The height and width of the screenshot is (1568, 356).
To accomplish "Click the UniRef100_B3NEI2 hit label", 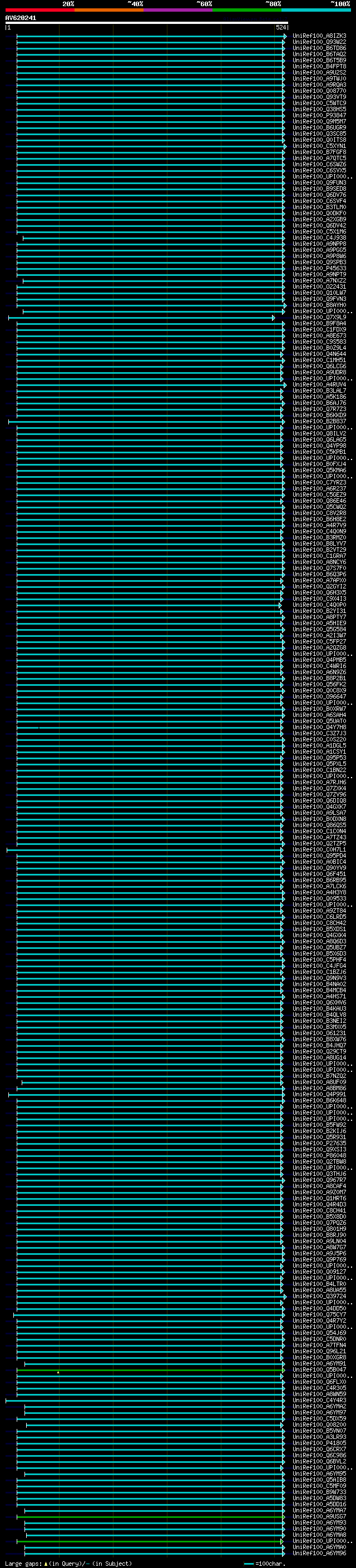I will (x=319, y=1021).
